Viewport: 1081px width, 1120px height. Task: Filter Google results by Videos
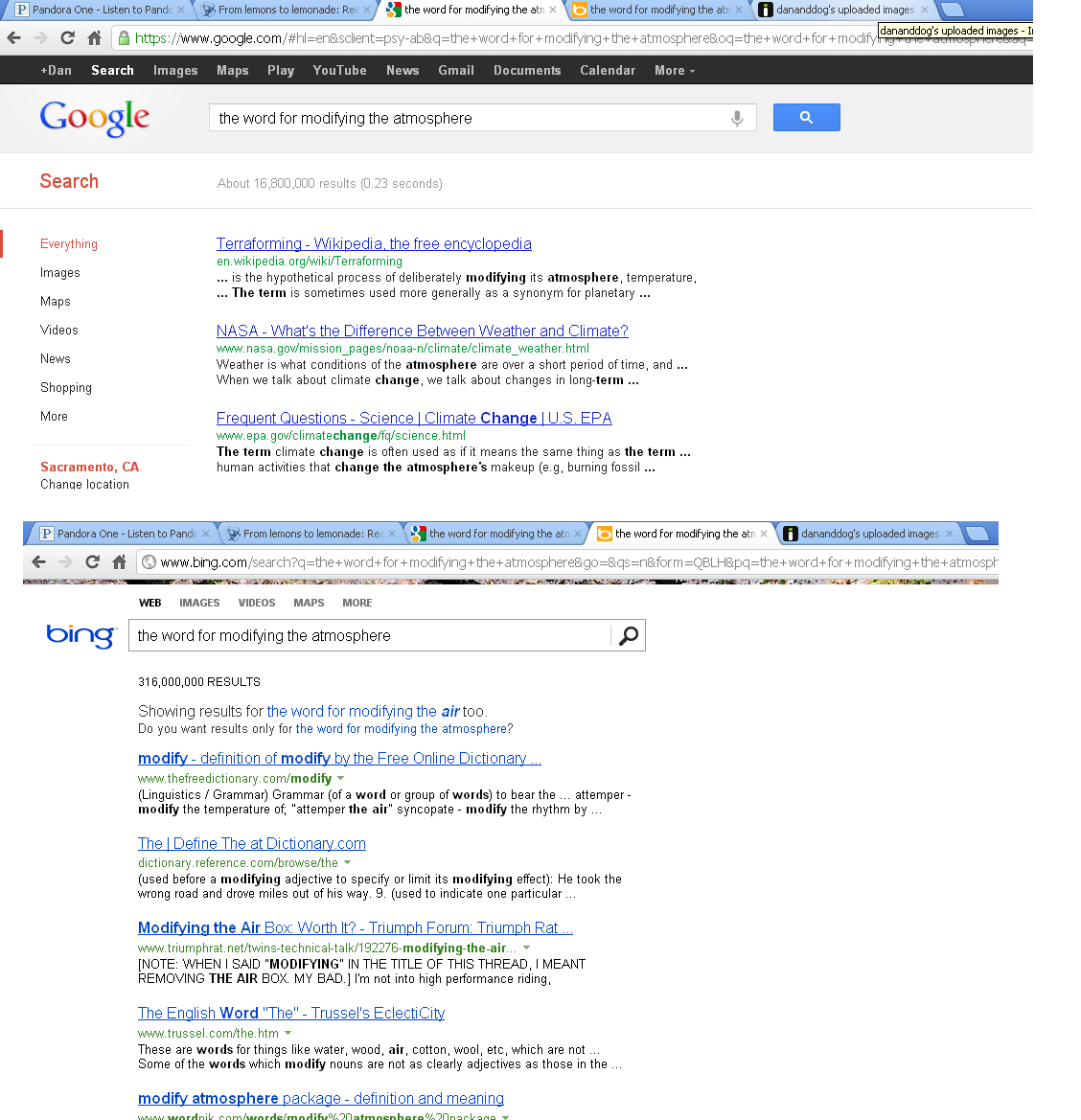click(58, 330)
